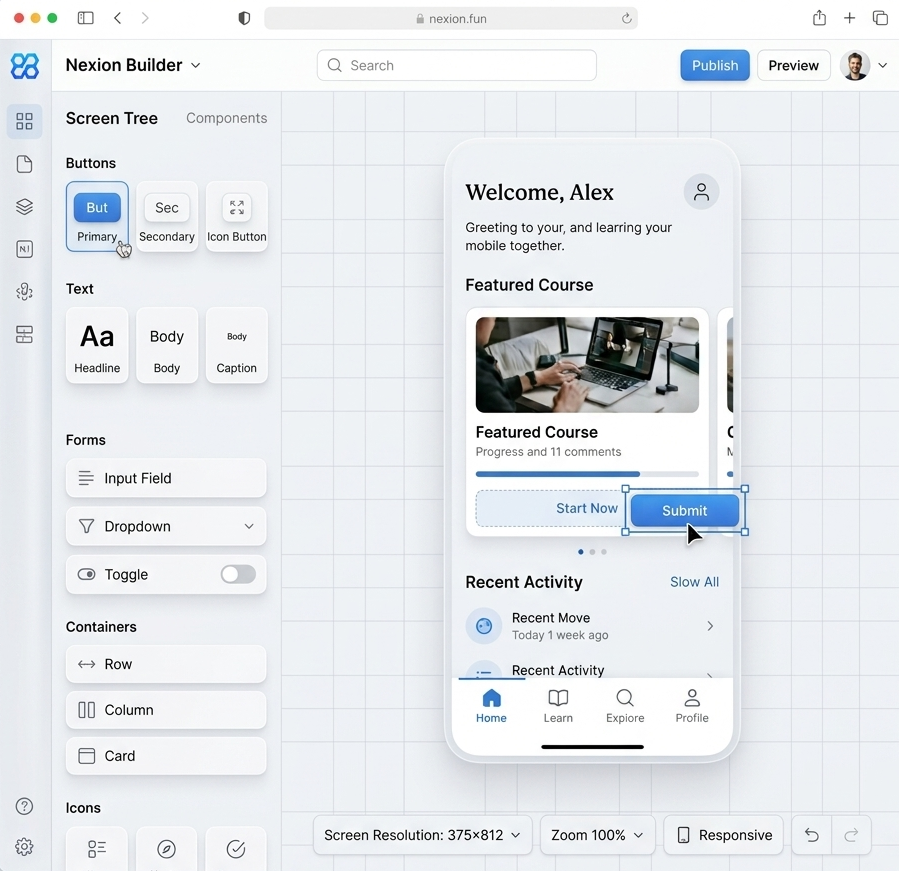Viewport: 899px width, 871px height.
Task: Open the Screen Resolution 375×812 dropdown
Action: point(423,835)
